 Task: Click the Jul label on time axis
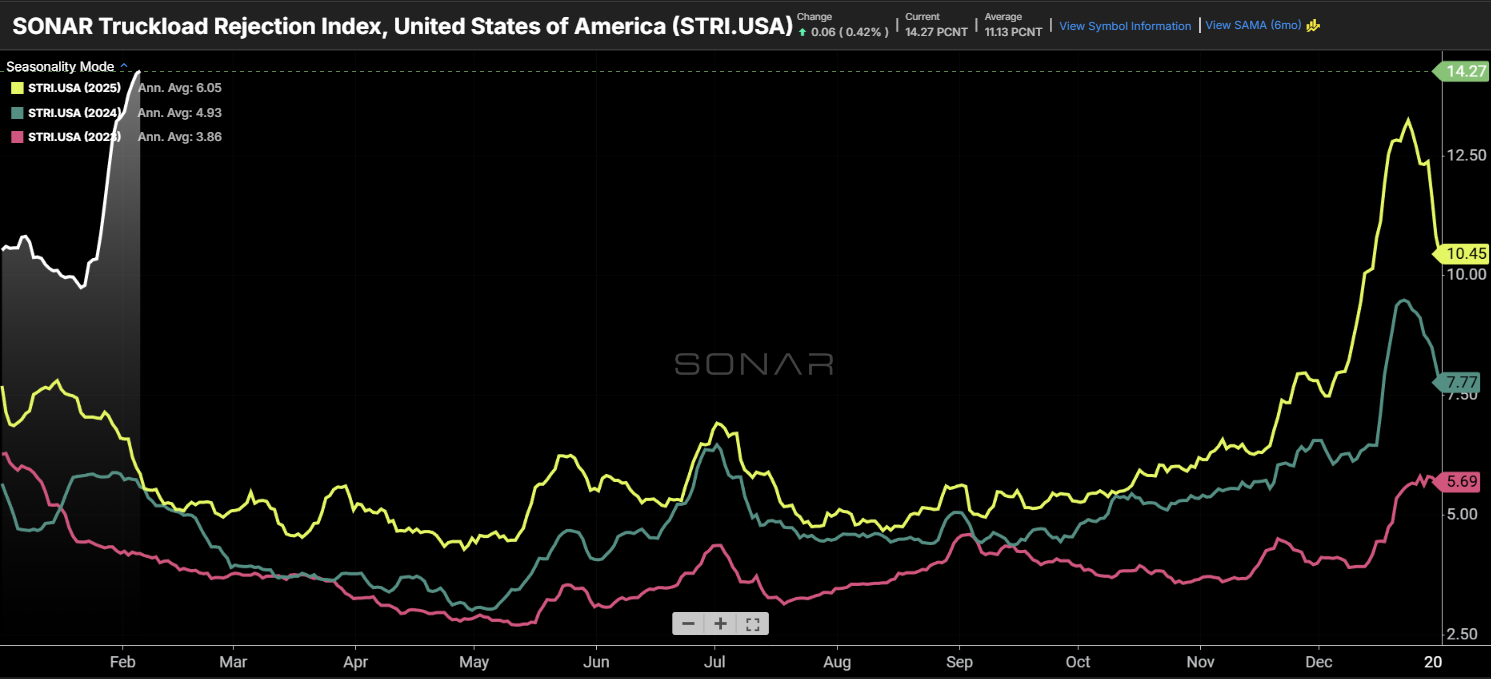714,662
